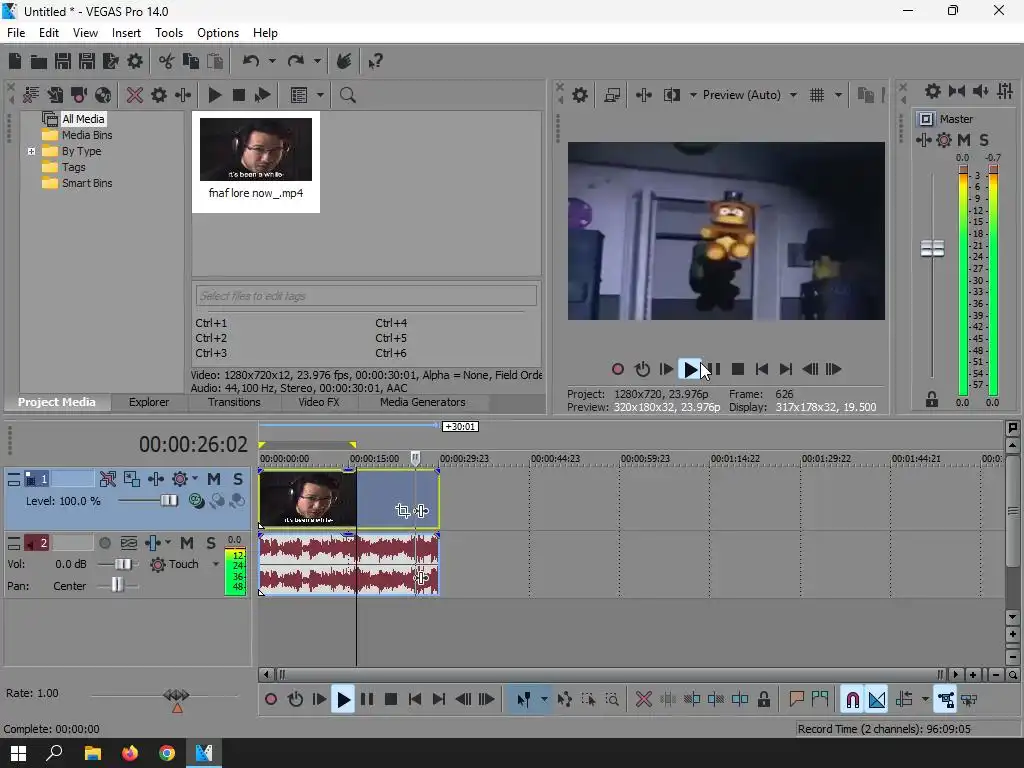Pause playback in the preview transport

pos(714,369)
